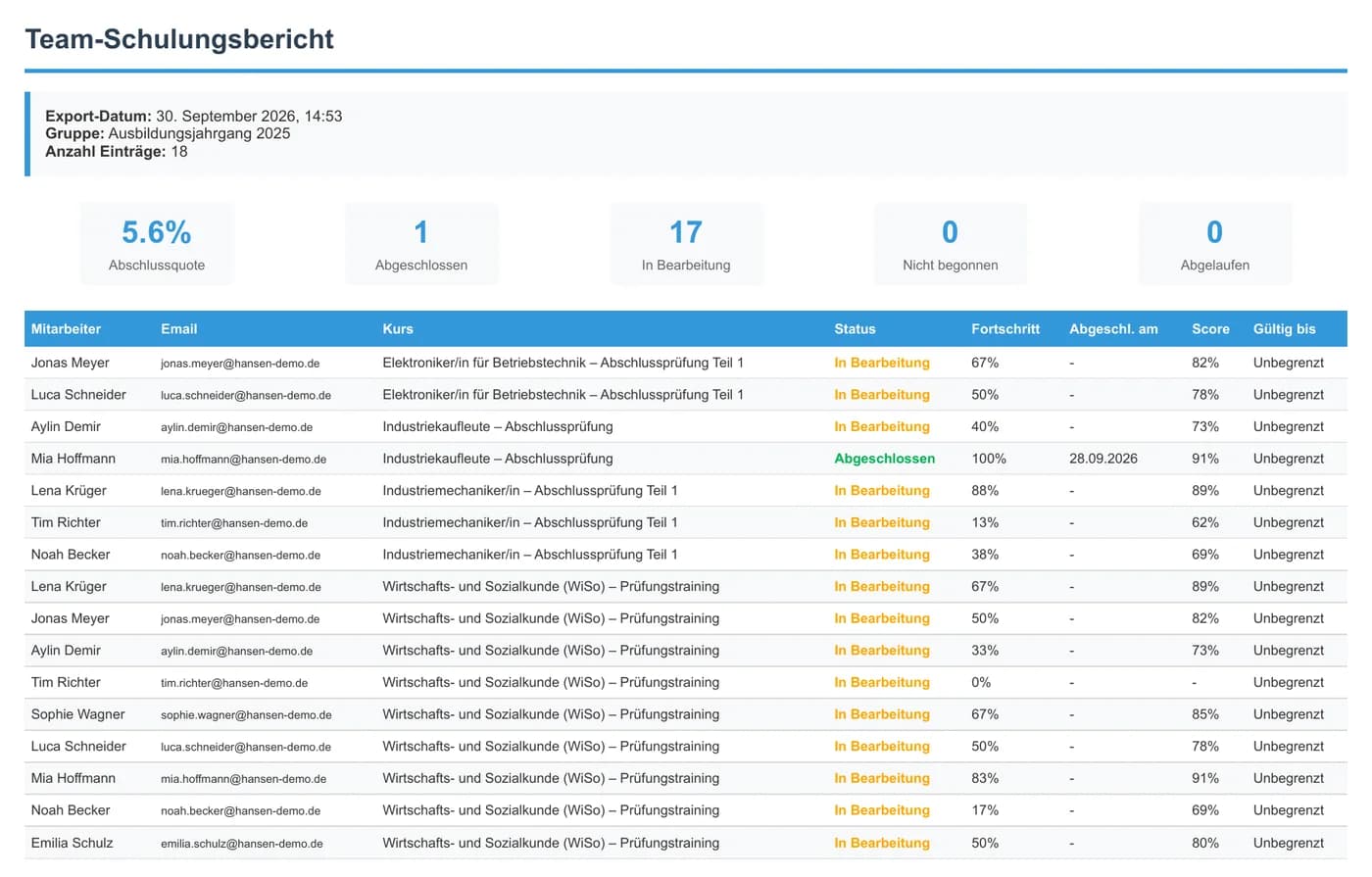Click the Abgeschlossen summary card showing 1
The image size is (1372, 877).
pos(421,244)
